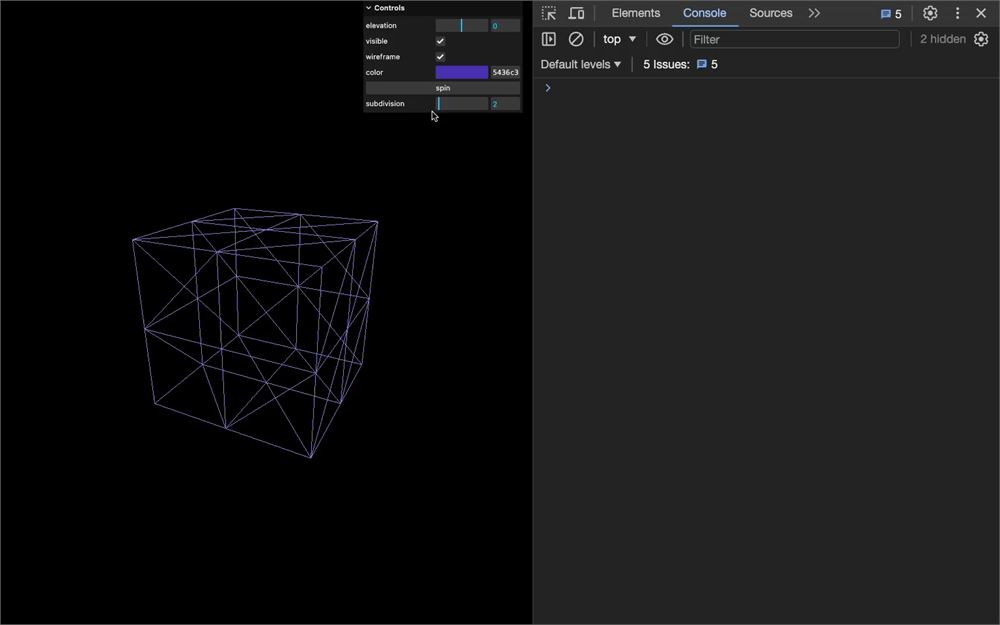Switch to the Sources tab
Image resolution: width=1000 pixels, height=625 pixels.
(x=770, y=13)
